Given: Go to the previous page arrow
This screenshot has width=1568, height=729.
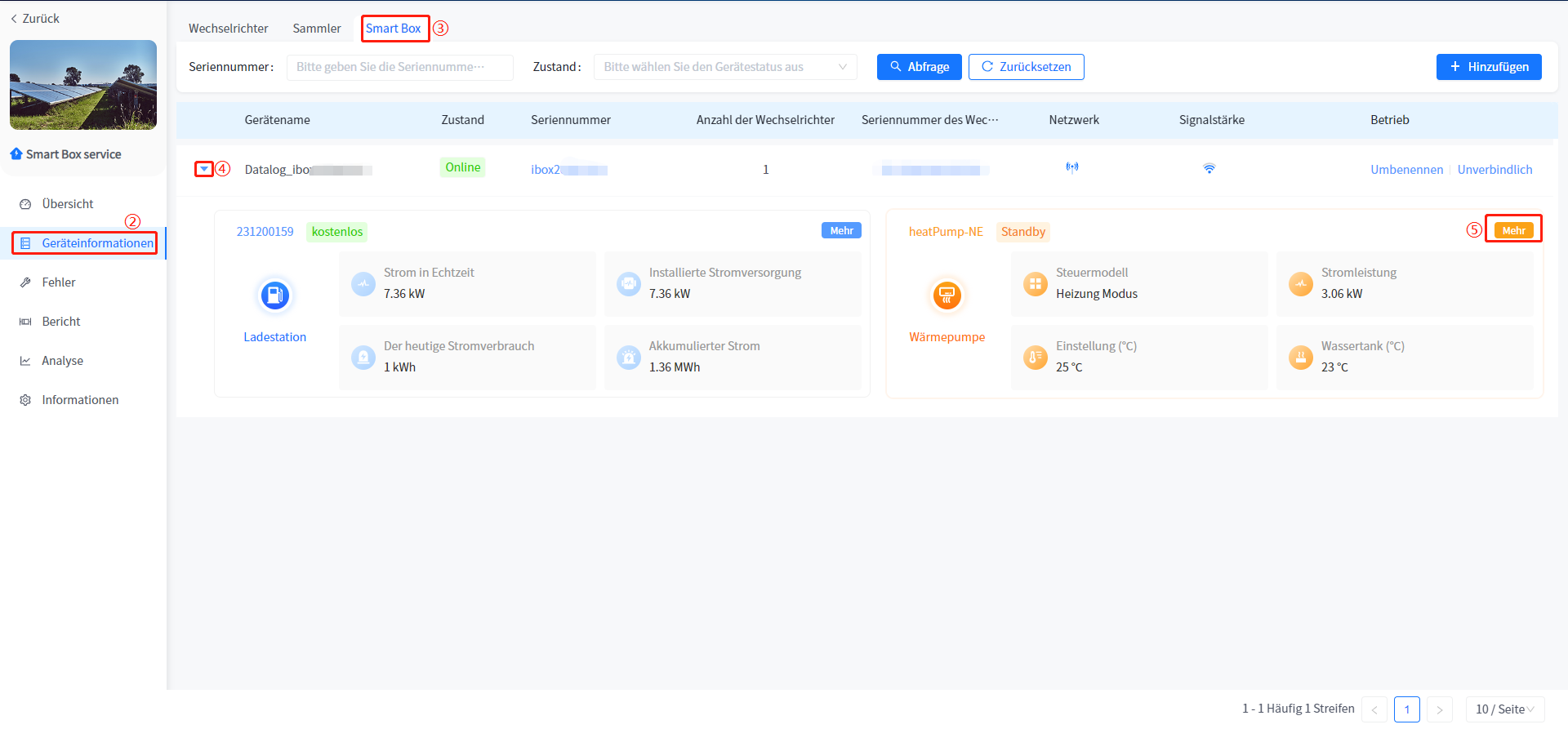Looking at the screenshot, I should (x=1374, y=709).
